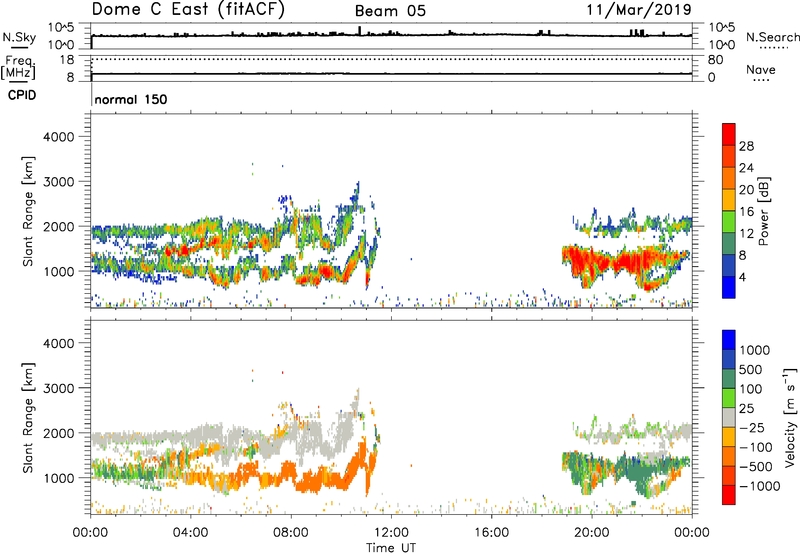The height and width of the screenshot is (554, 800).
Task: Click the teal Velocity segment between 100 and 500
Action: click(729, 379)
